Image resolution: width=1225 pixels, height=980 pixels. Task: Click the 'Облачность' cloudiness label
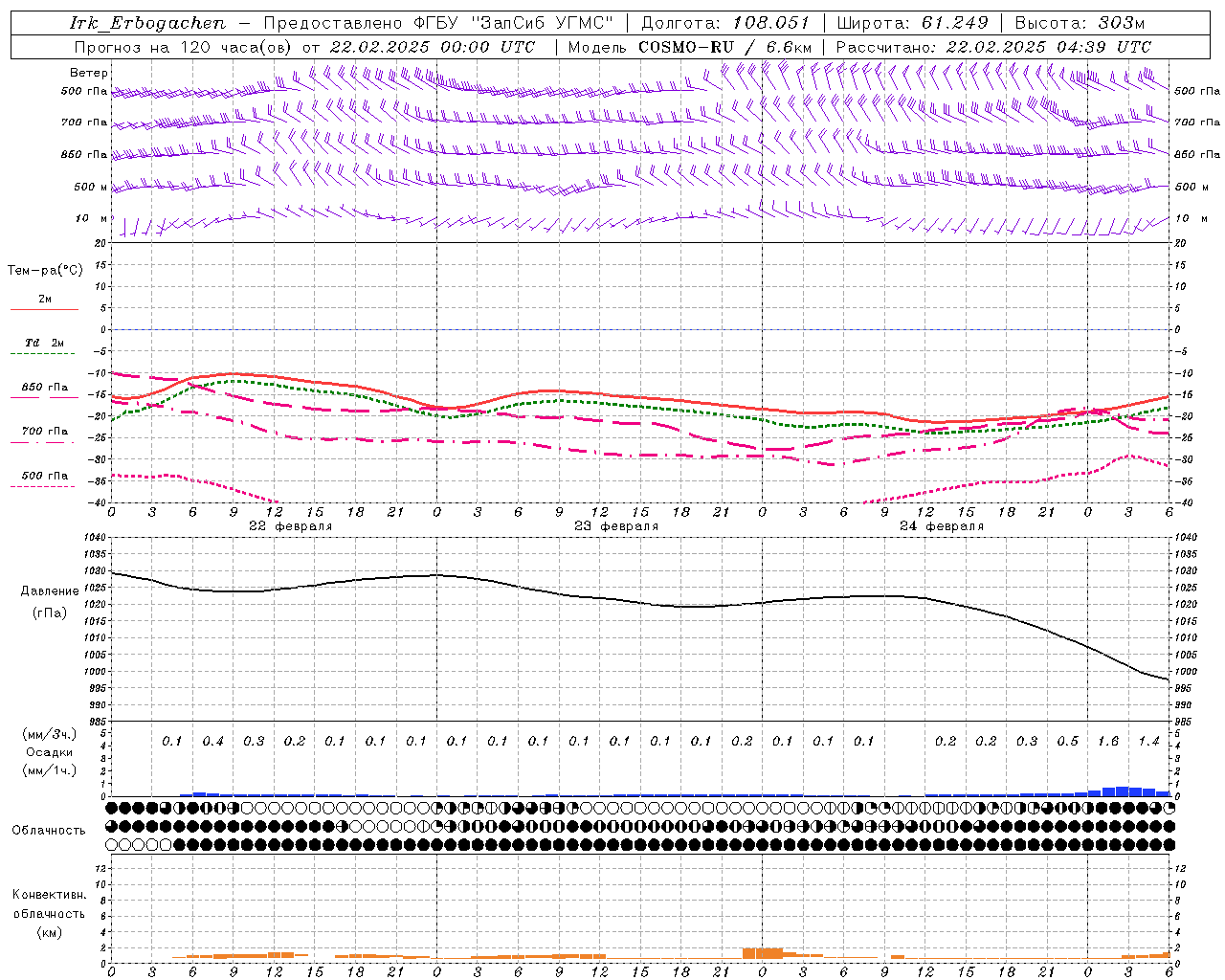coord(49,831)
